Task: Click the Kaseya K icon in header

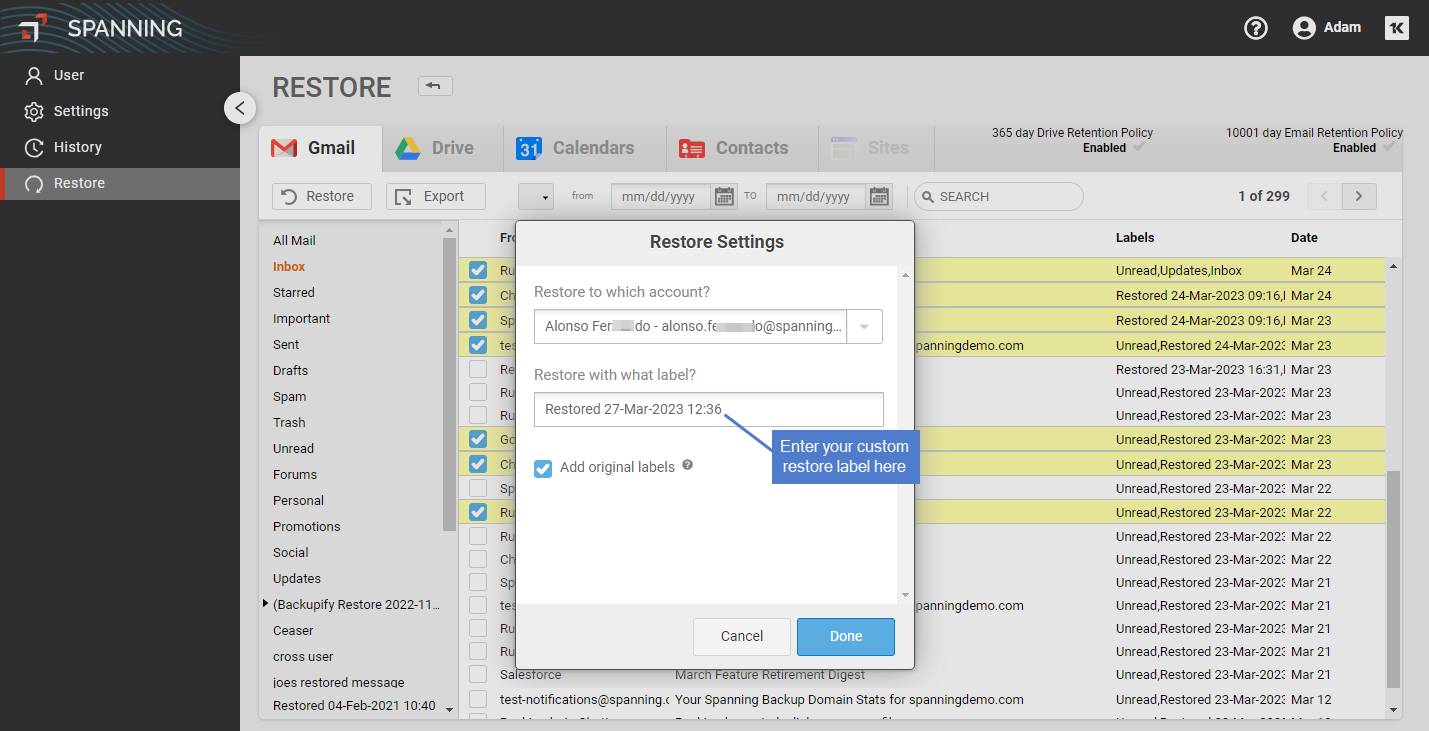Action: [x=1396, y=28]
